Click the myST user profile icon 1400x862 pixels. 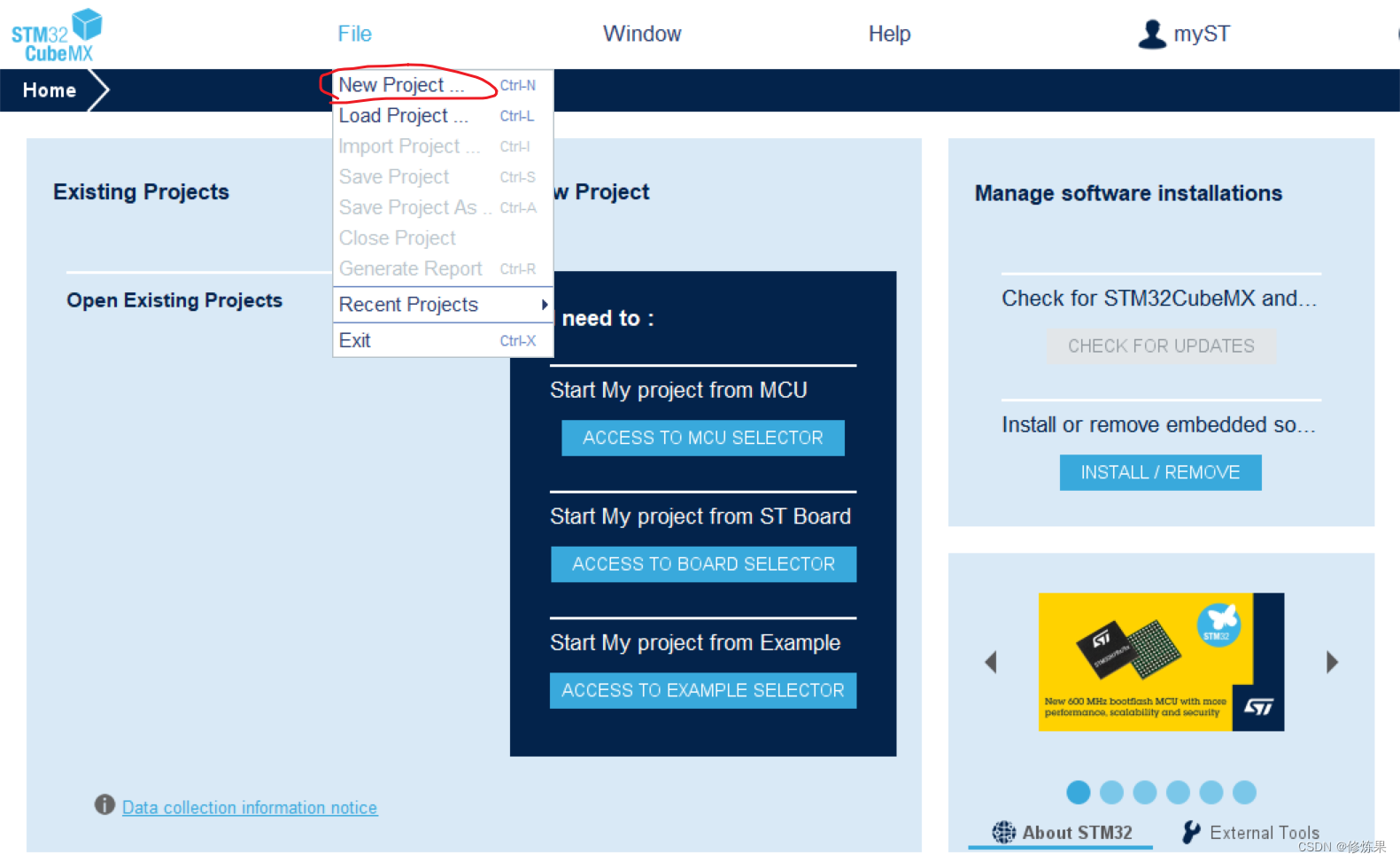(1152, 35)
